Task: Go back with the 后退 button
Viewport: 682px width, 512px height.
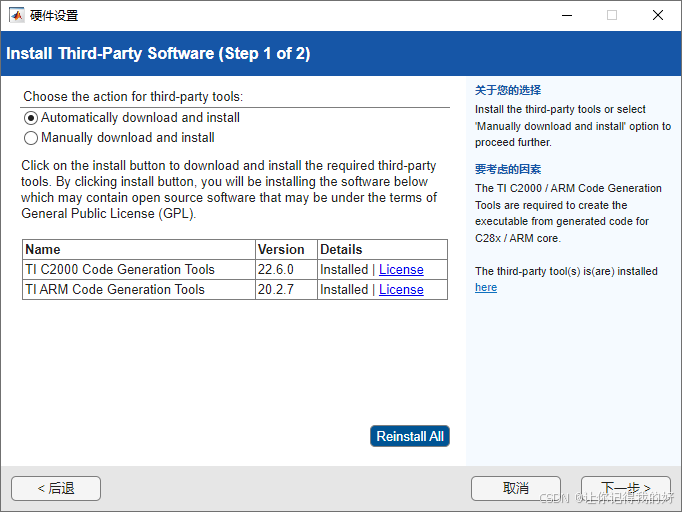Action: coord(56,489)
